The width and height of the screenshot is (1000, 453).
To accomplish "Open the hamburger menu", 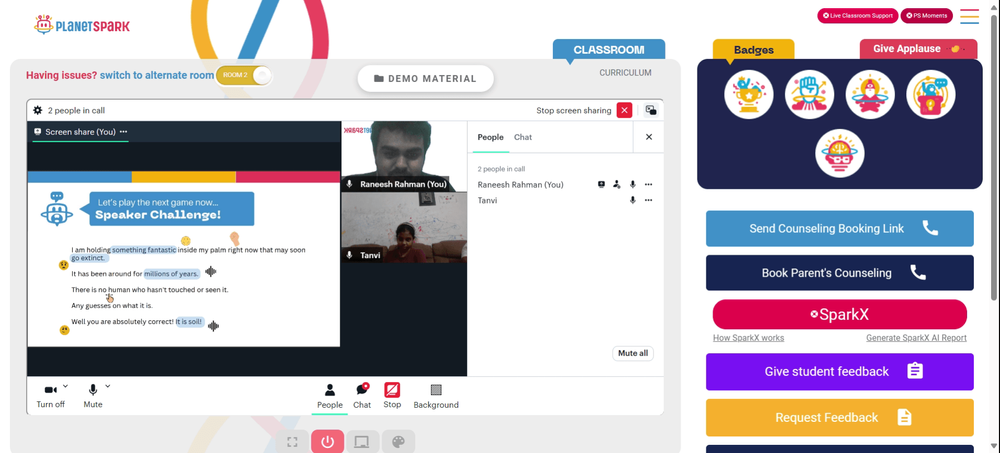I will point(969,16).
